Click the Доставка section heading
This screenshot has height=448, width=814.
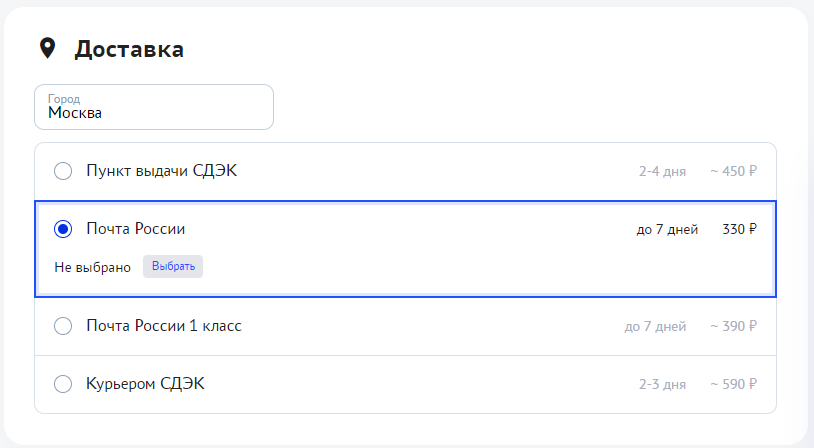point(129,49)
